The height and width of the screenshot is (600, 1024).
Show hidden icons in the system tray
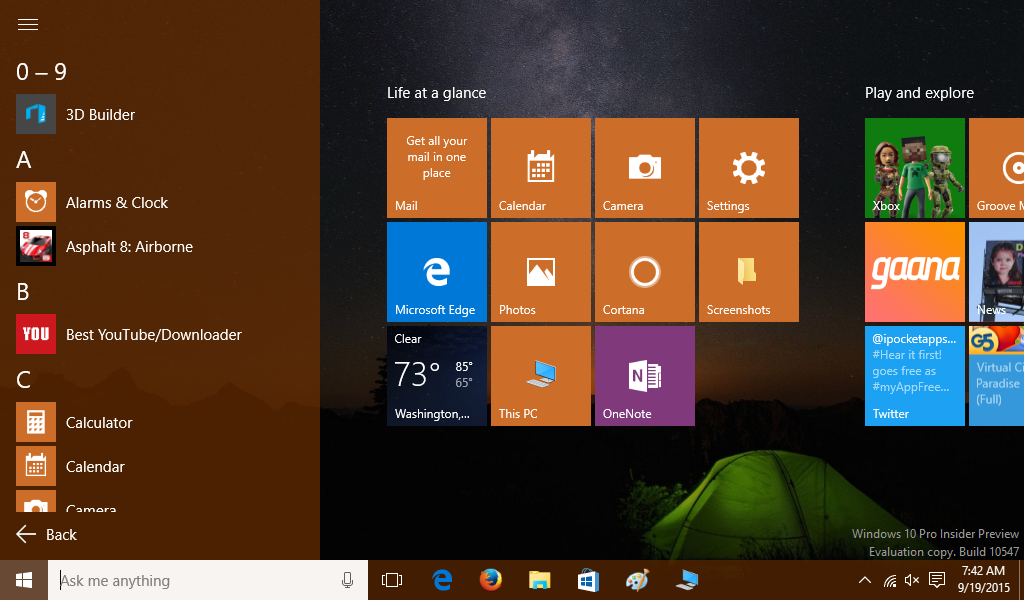(864, 580)
